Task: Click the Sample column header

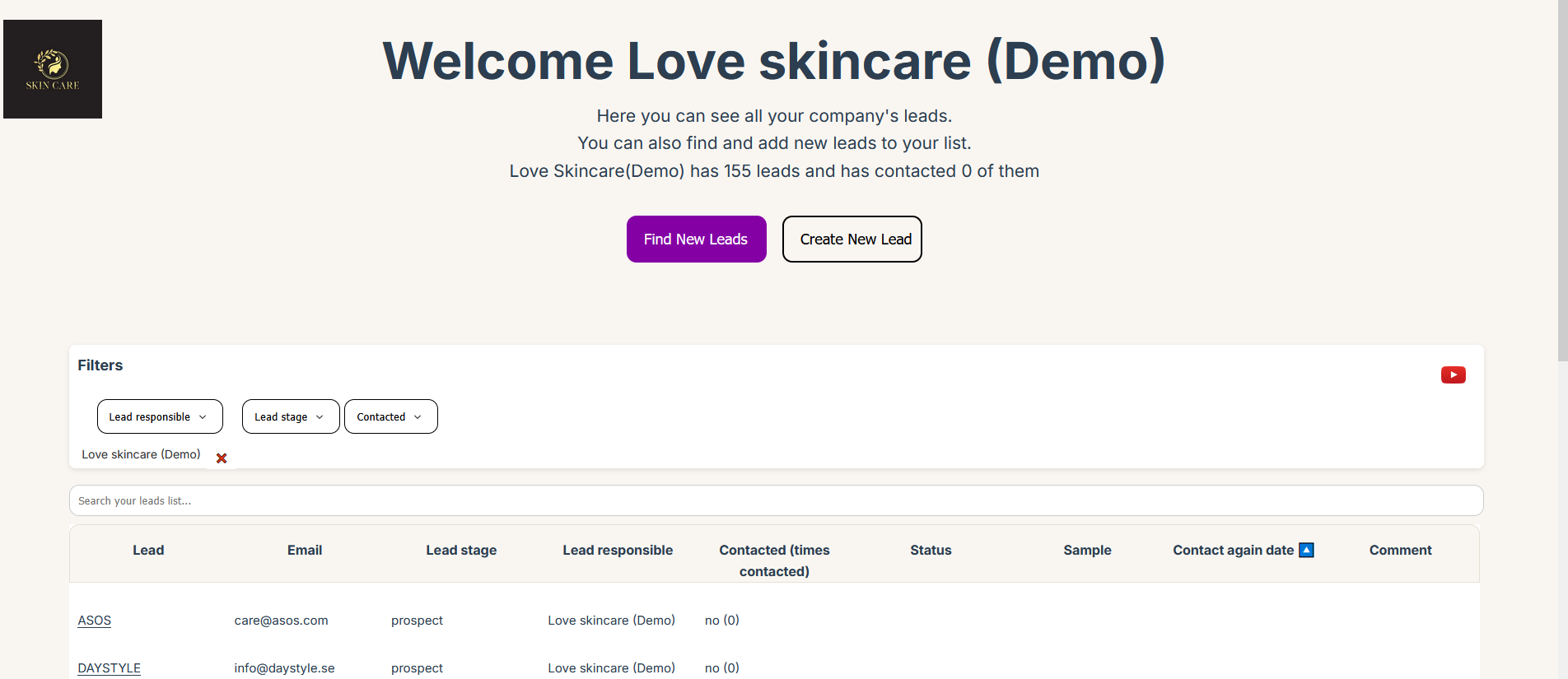Action: click(1087, 550)
